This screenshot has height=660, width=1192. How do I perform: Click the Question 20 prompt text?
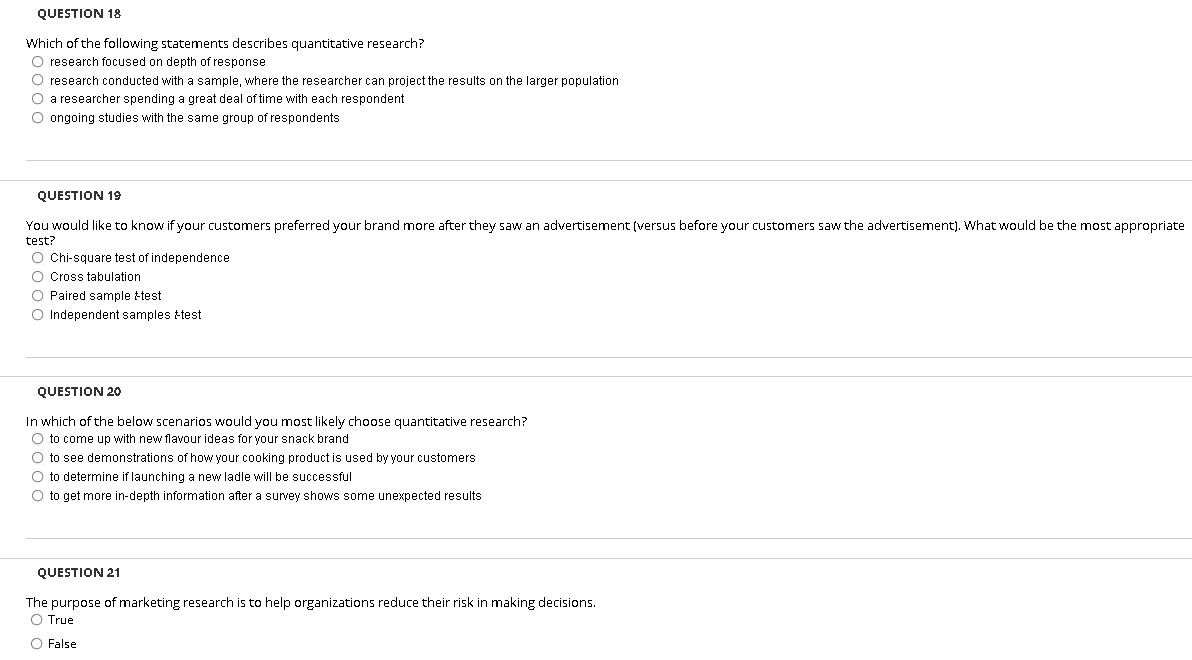[x=277, y=420]
